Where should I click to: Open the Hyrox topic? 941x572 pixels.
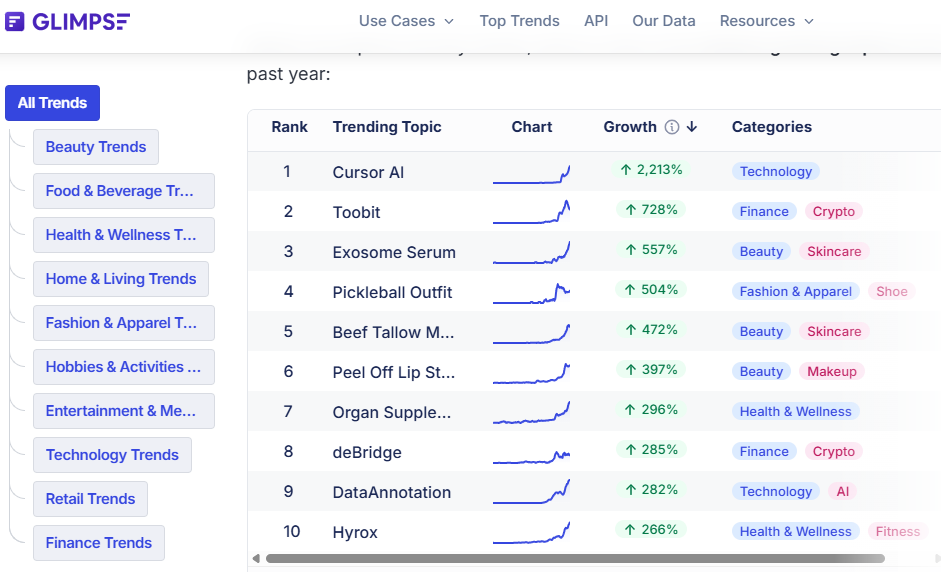(355, 532)
